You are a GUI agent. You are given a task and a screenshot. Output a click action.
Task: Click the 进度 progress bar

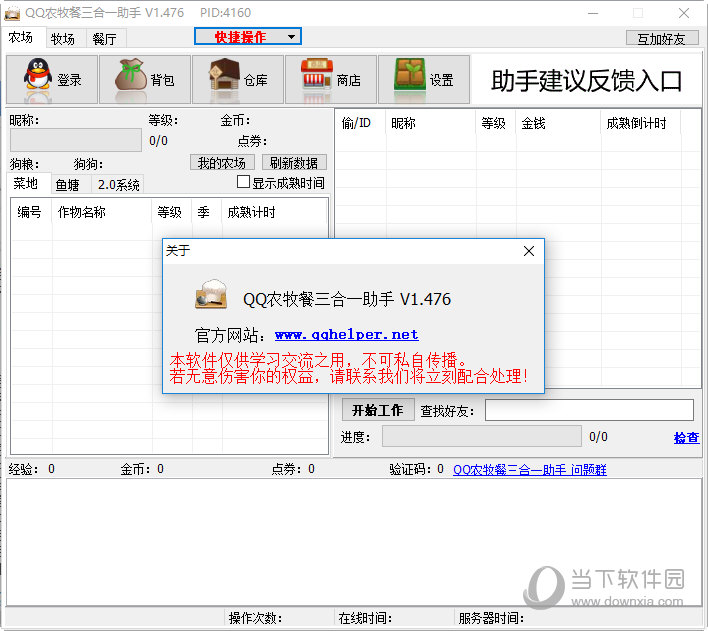pyautogui.click(x=482, y=436)
